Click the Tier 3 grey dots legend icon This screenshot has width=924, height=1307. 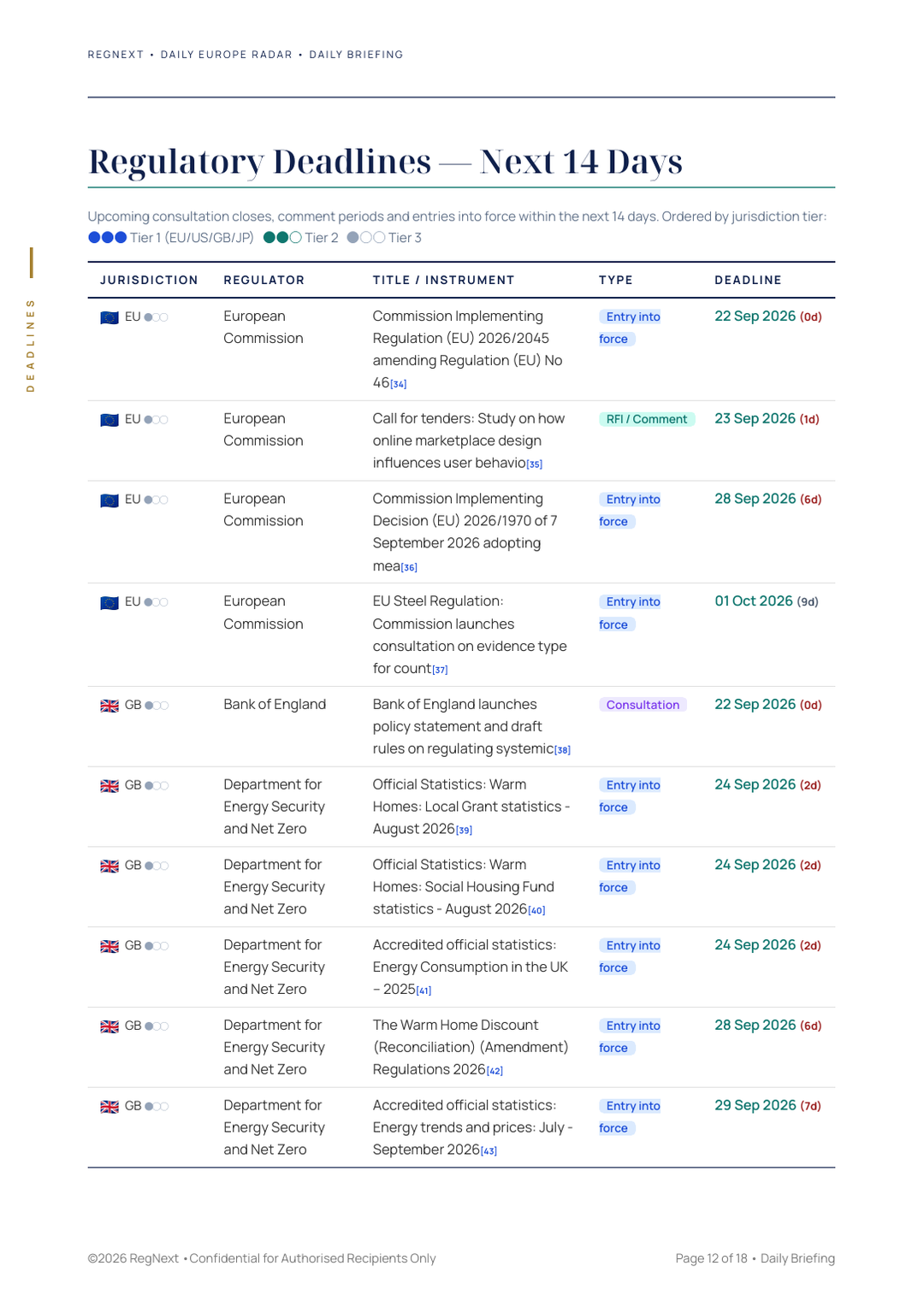[366, 238]
